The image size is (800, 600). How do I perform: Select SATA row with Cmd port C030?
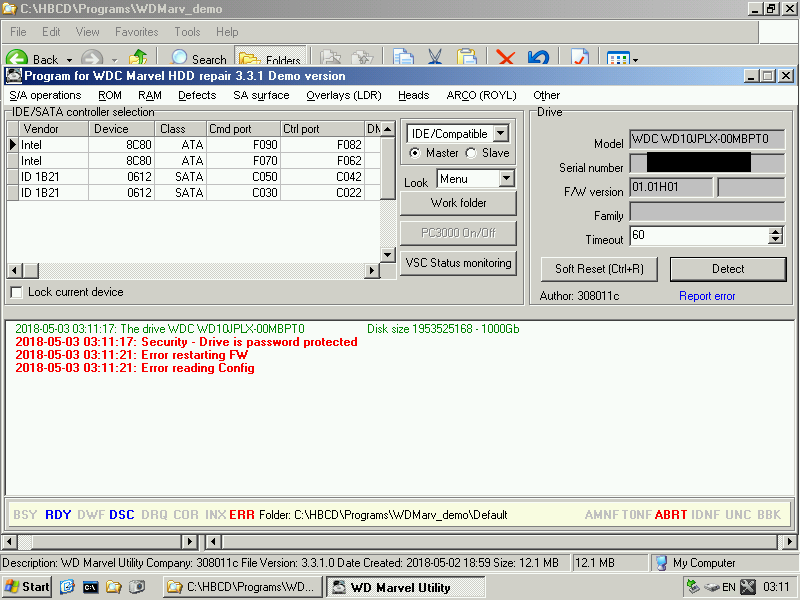click(194, 193)
